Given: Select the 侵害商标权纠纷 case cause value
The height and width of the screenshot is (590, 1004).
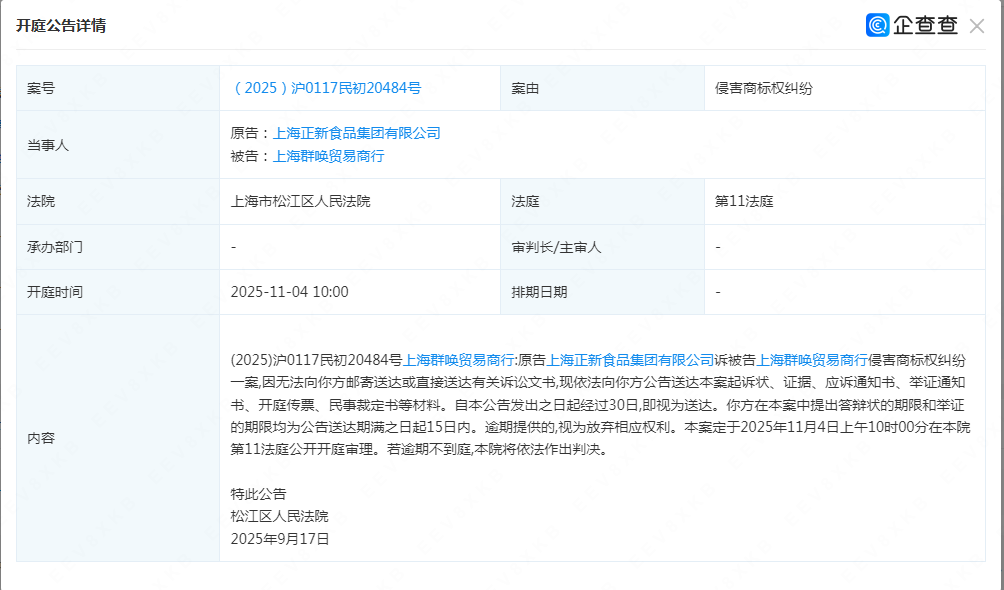Looking at the screenshot, I should pyautogui.click(x=764, y=88).
